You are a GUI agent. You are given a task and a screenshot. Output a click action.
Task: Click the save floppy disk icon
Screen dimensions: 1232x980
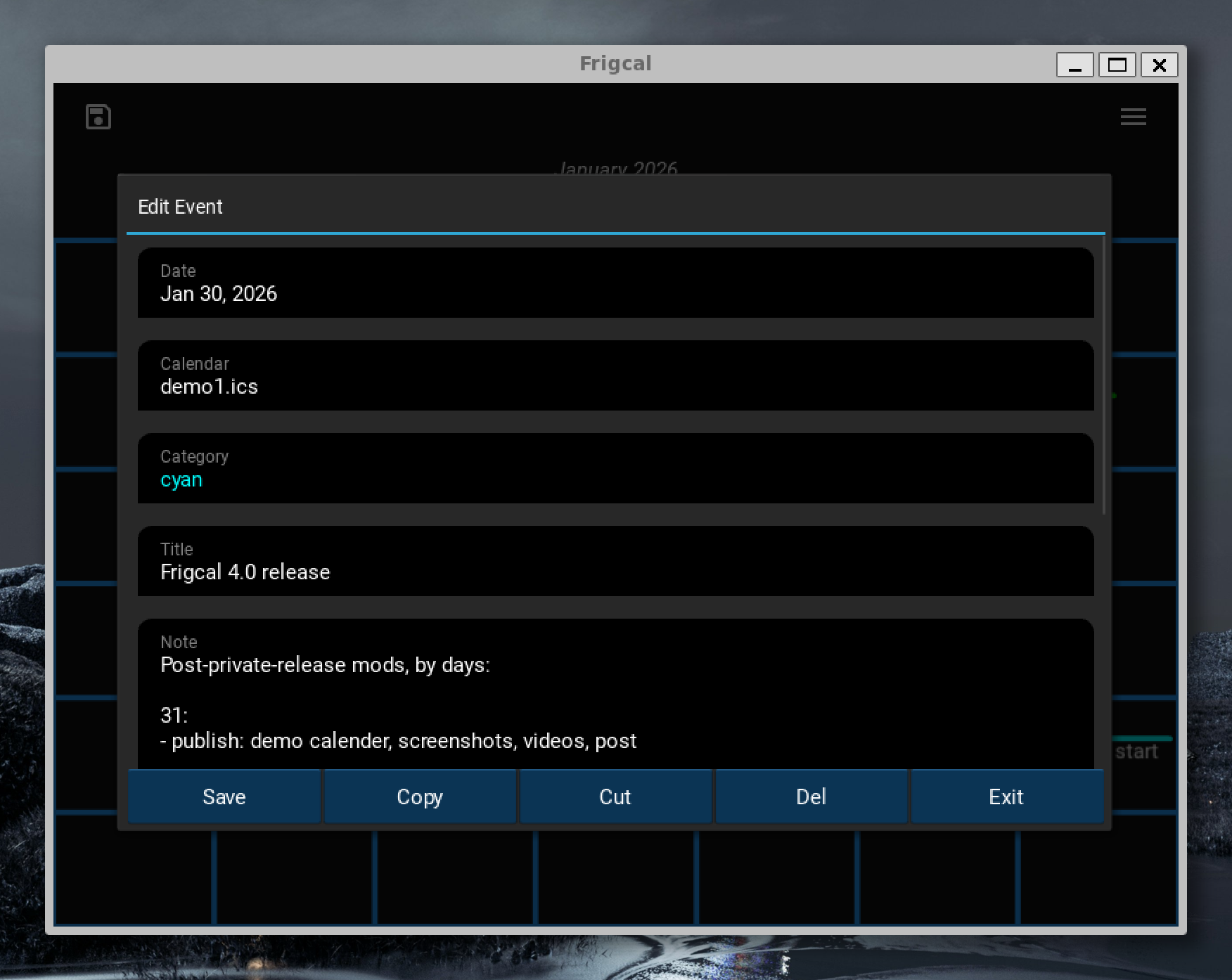98,117
